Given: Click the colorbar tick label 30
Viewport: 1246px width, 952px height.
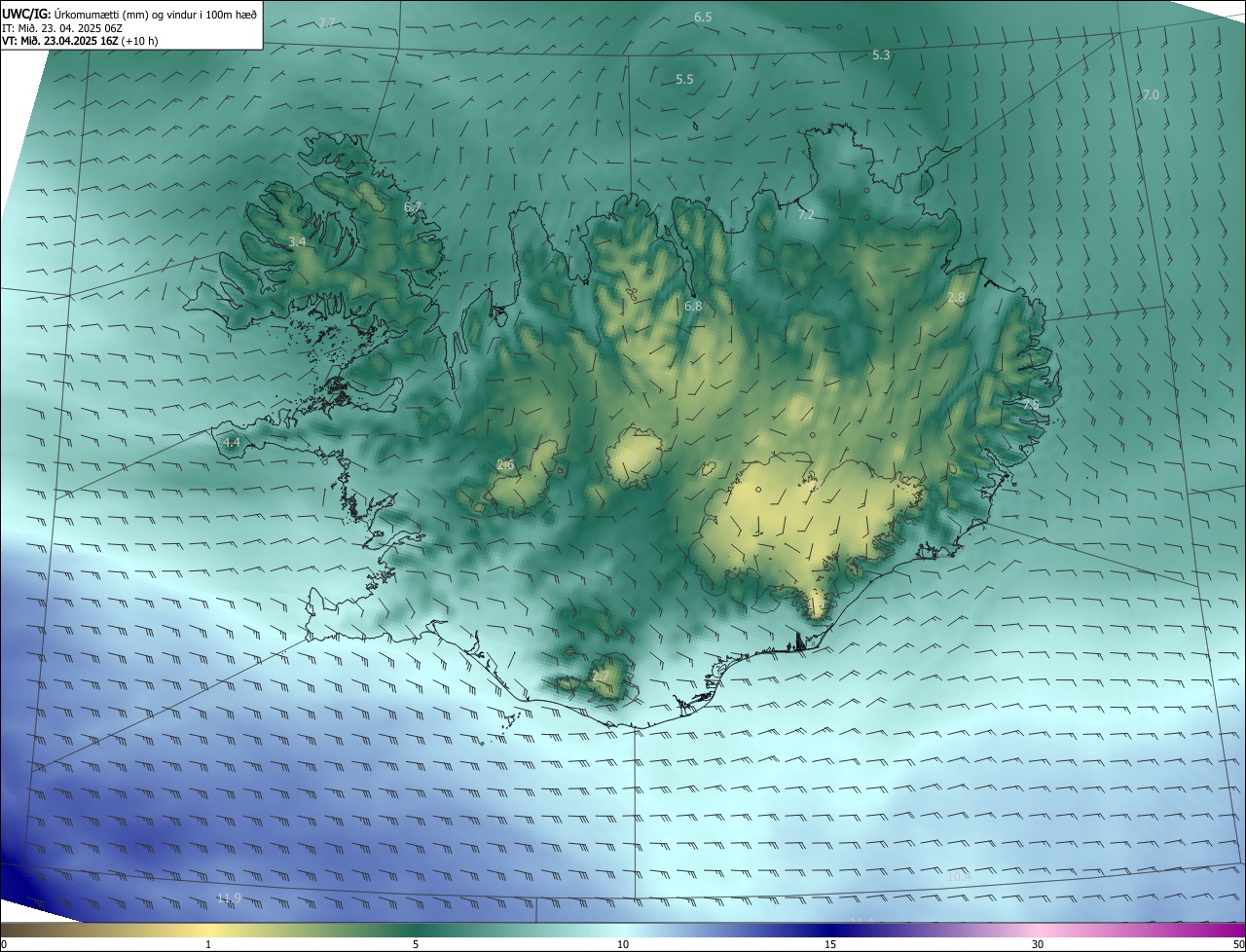Looking at the screenshot, I should coord(1038,944).
